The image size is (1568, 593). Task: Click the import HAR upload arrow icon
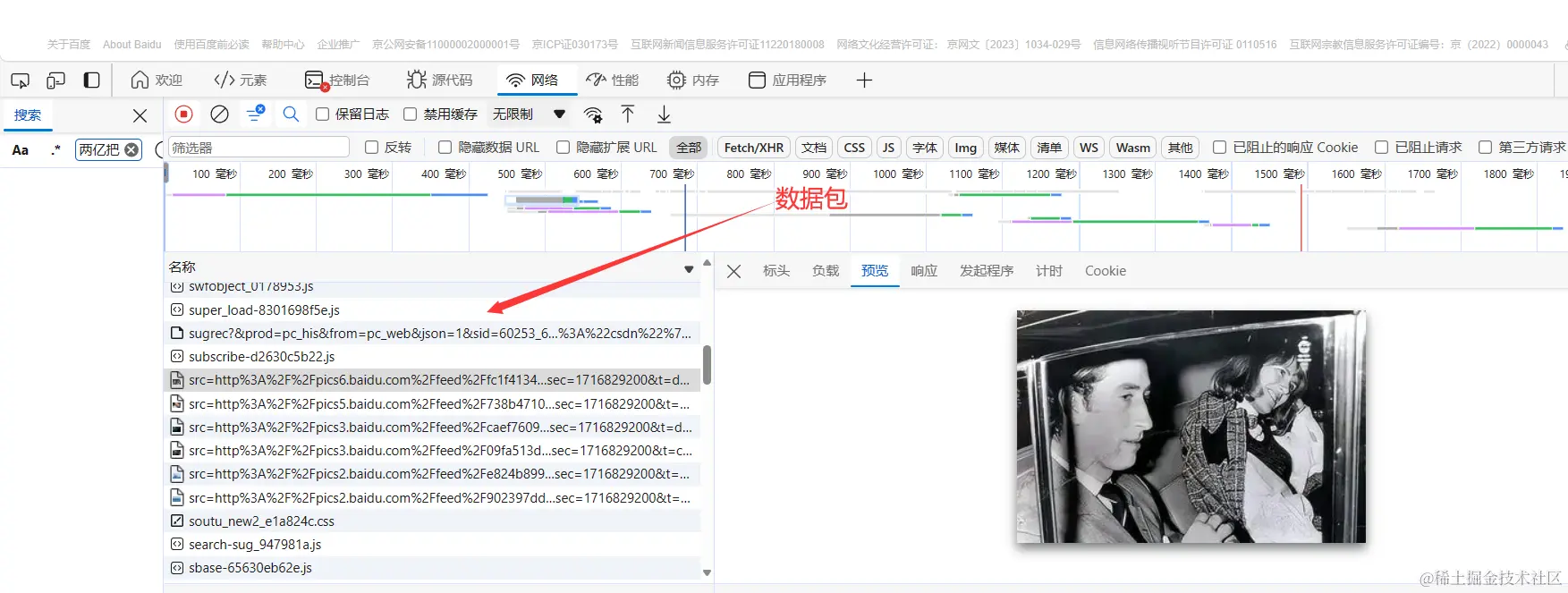(x=628, y=114)
